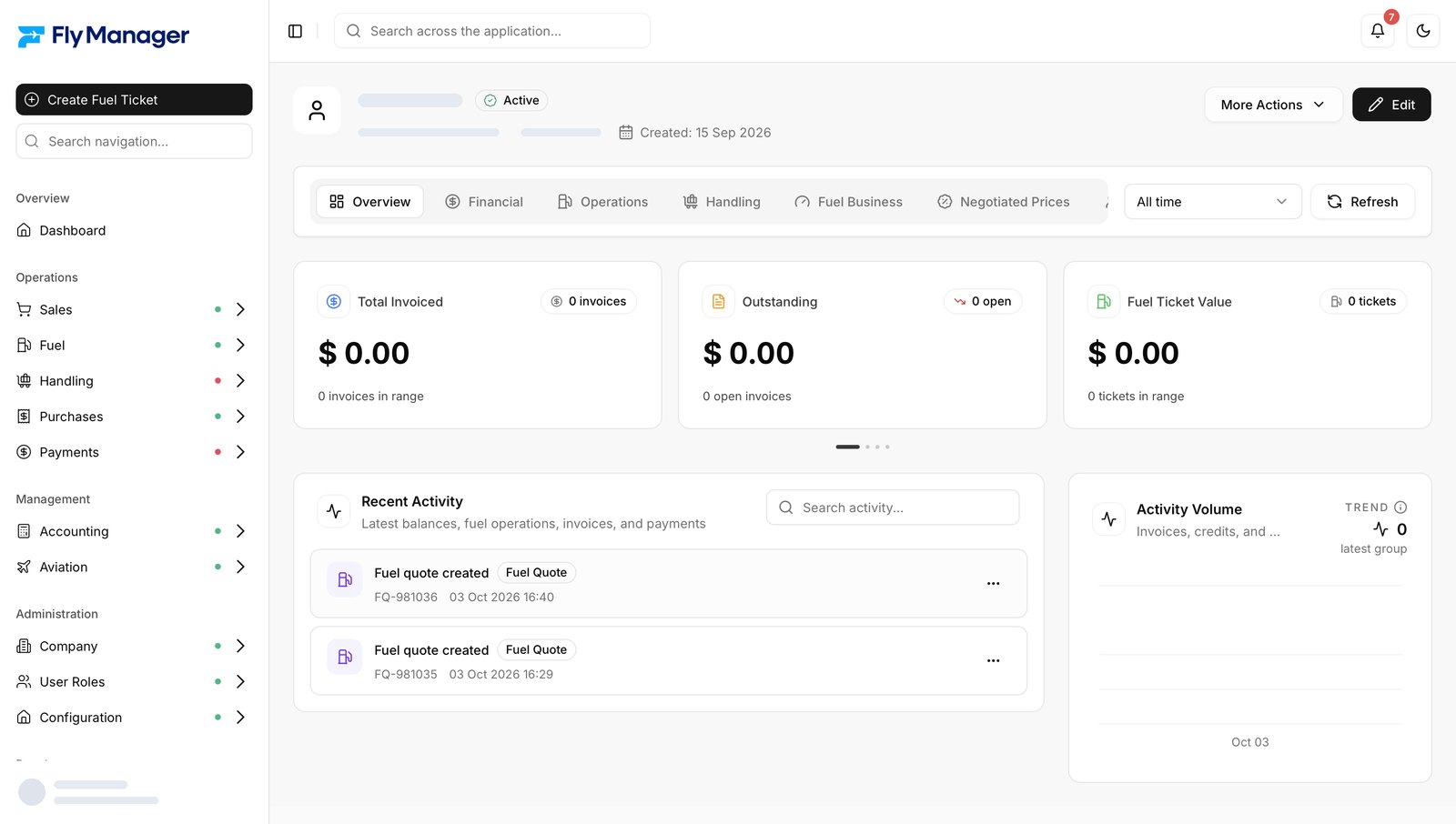This screenshot has width=1456, height=824.
Task: Click fuel pump icon on FQ-981035 row
Action: point(345,657)
